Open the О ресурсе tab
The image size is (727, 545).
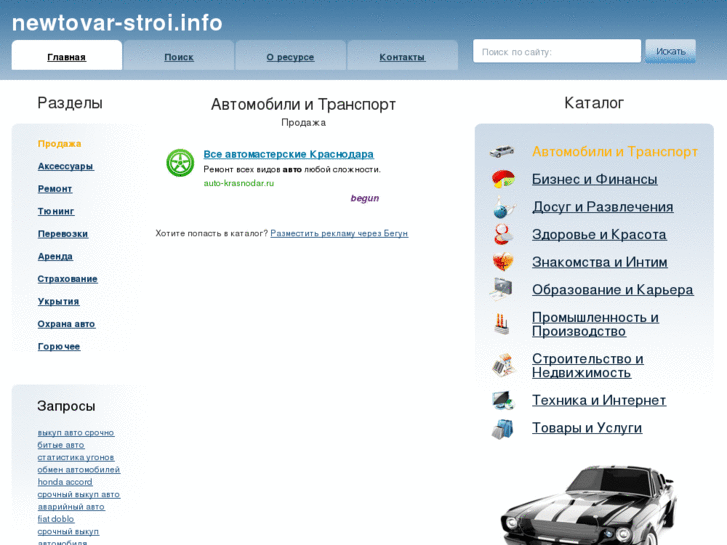[x=290, y=55]
